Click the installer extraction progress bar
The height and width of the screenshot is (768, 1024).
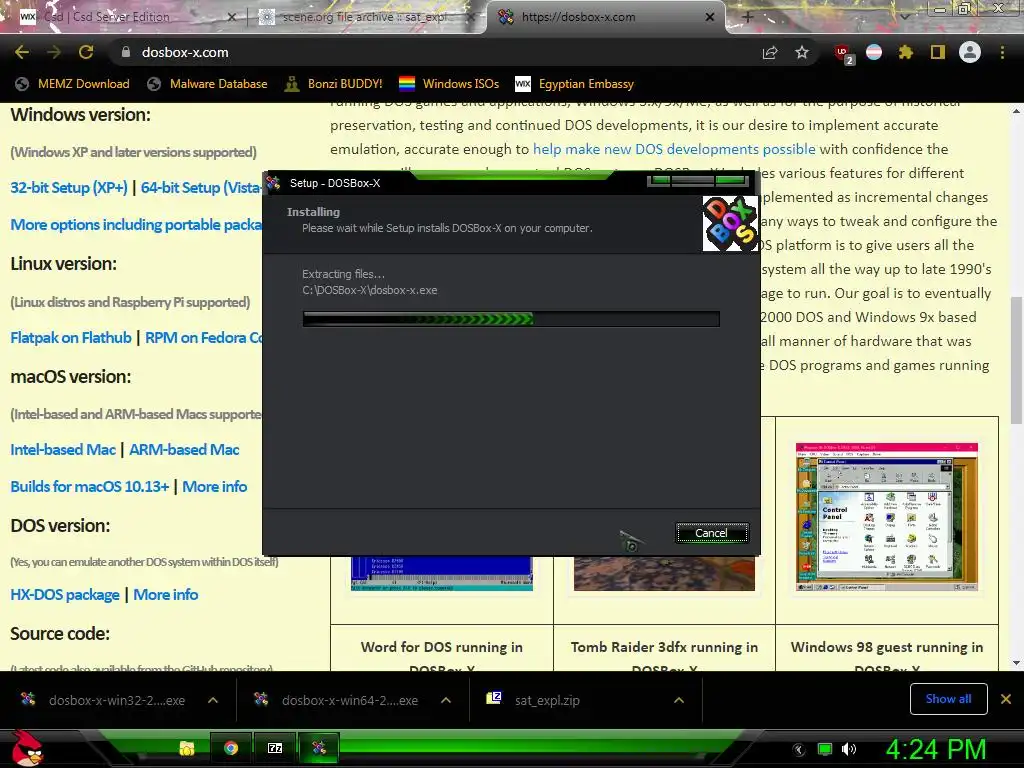pyautogui.click(x=511, y=319)
